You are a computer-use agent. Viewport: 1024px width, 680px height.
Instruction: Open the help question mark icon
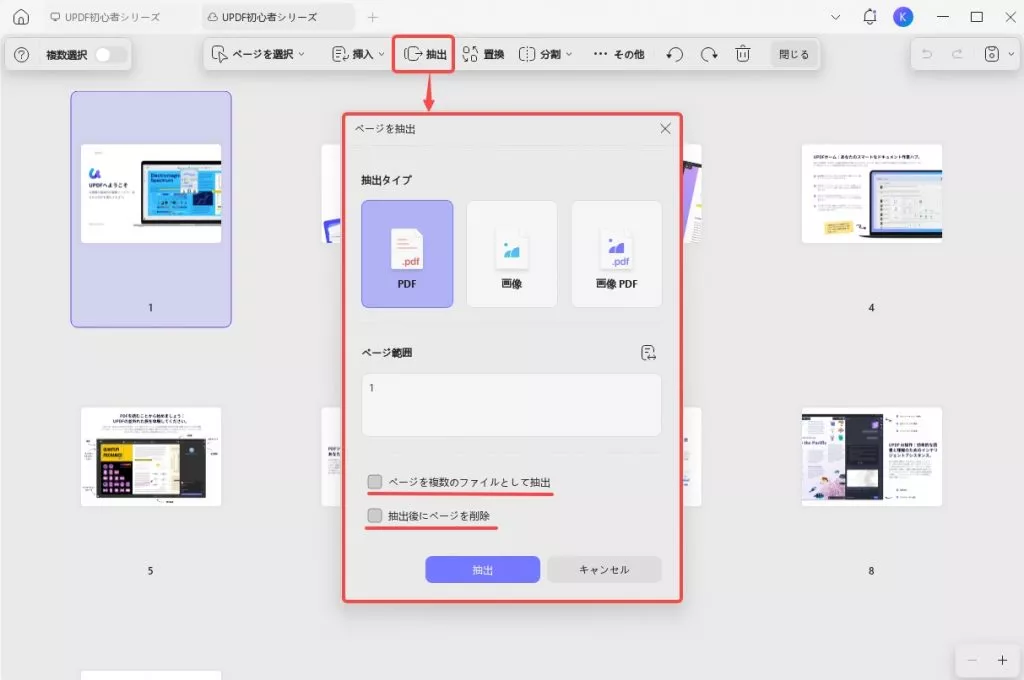pos(22,55)
